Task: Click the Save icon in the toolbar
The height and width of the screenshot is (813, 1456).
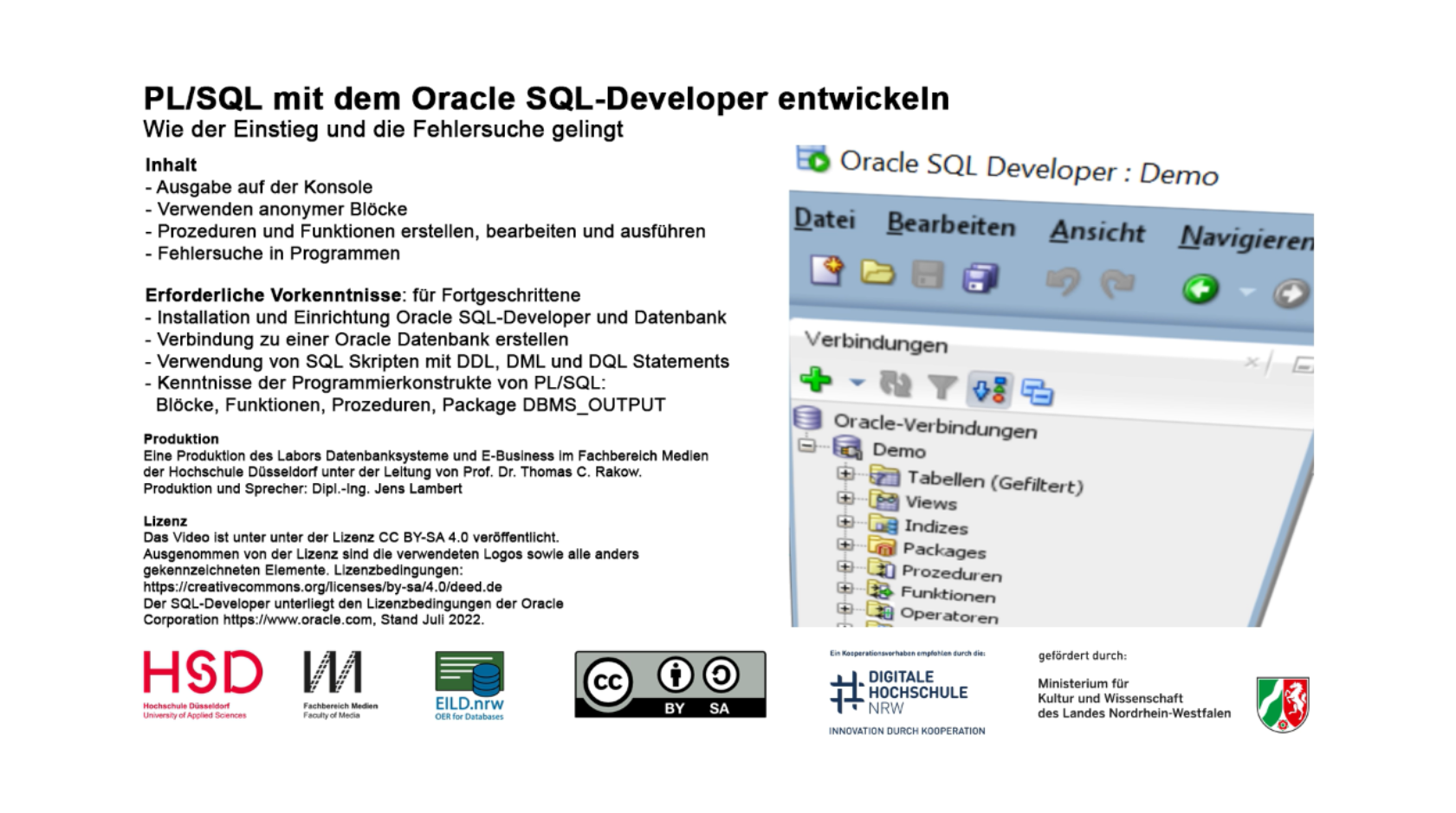Action: pyautogui.click(x=928, y=274)
